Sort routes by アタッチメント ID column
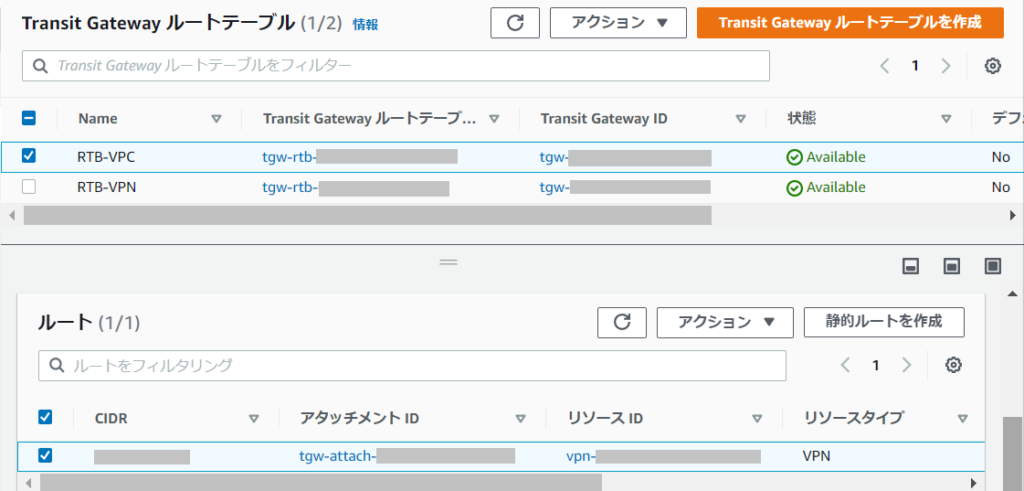Image resolution: width=1024 pixels, height=491 pixels. pyautogui.click(x=520, y=419)
